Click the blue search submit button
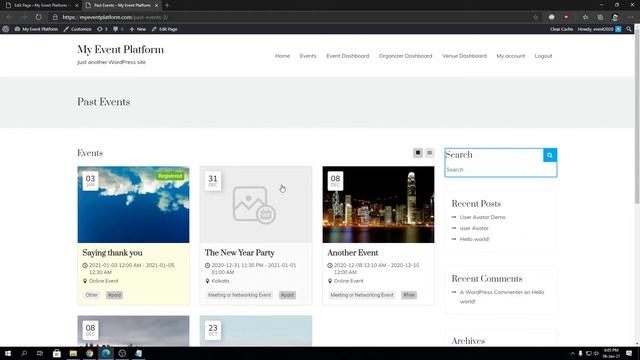640x360 pixels. [x=550, y=155]
